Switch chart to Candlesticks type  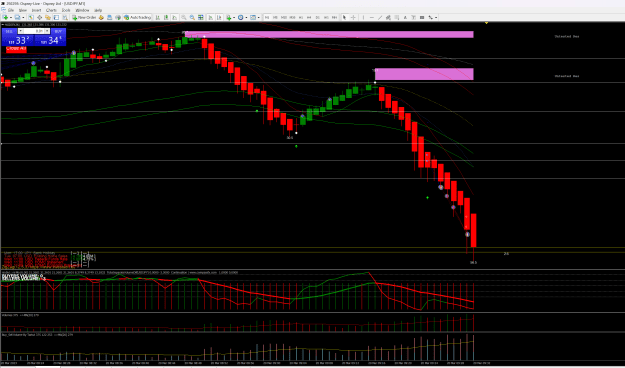point(166,18)
